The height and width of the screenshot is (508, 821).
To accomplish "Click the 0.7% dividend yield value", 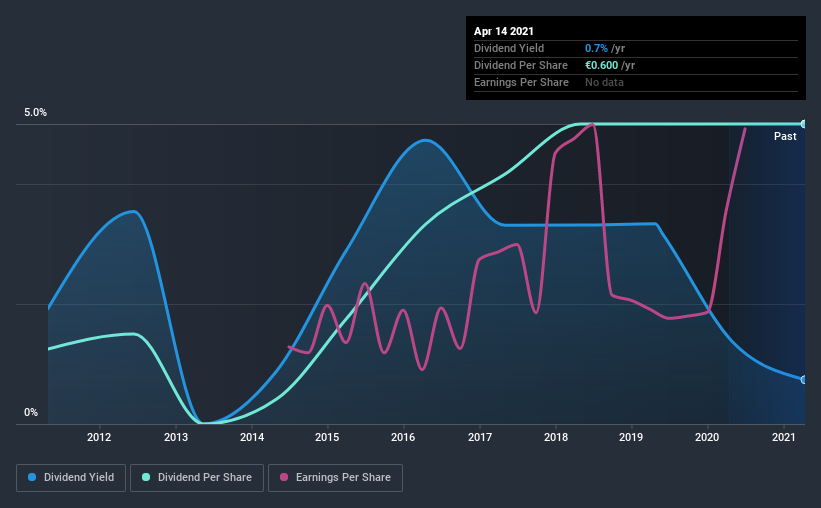I will point(596,48).
